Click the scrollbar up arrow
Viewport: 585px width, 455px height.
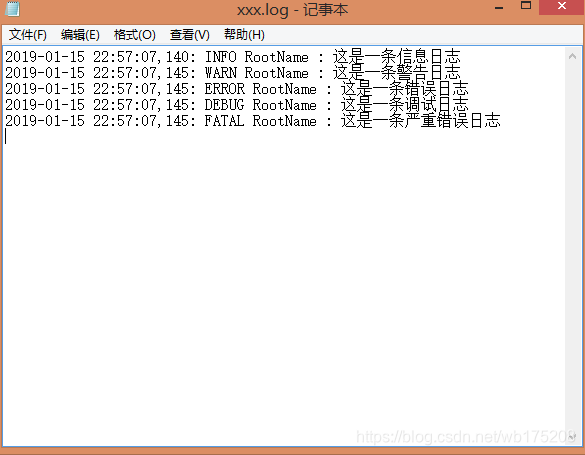[x=572, y=56]
